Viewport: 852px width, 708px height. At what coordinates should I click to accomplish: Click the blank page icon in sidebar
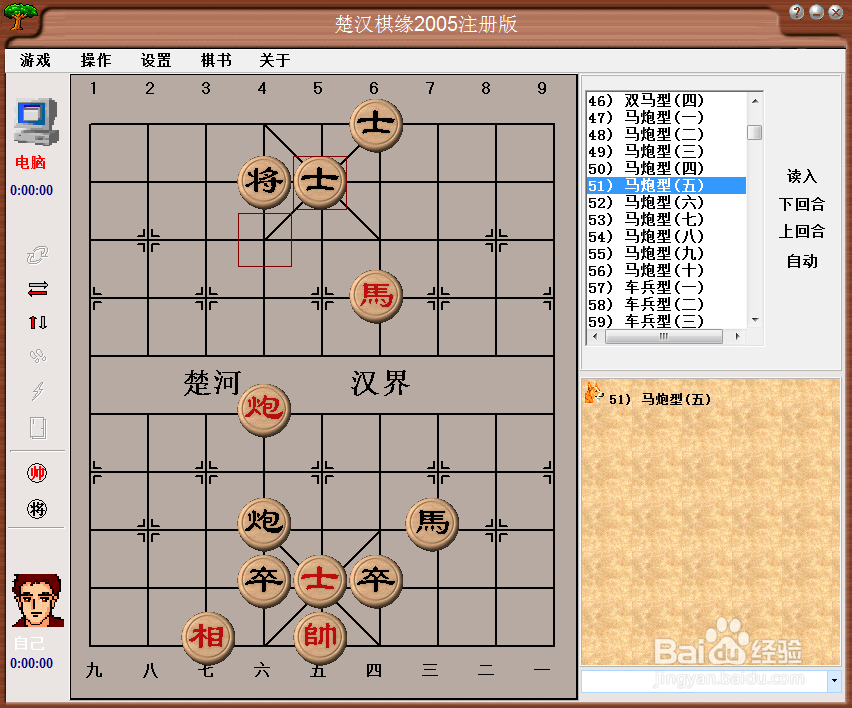point(37,428)
